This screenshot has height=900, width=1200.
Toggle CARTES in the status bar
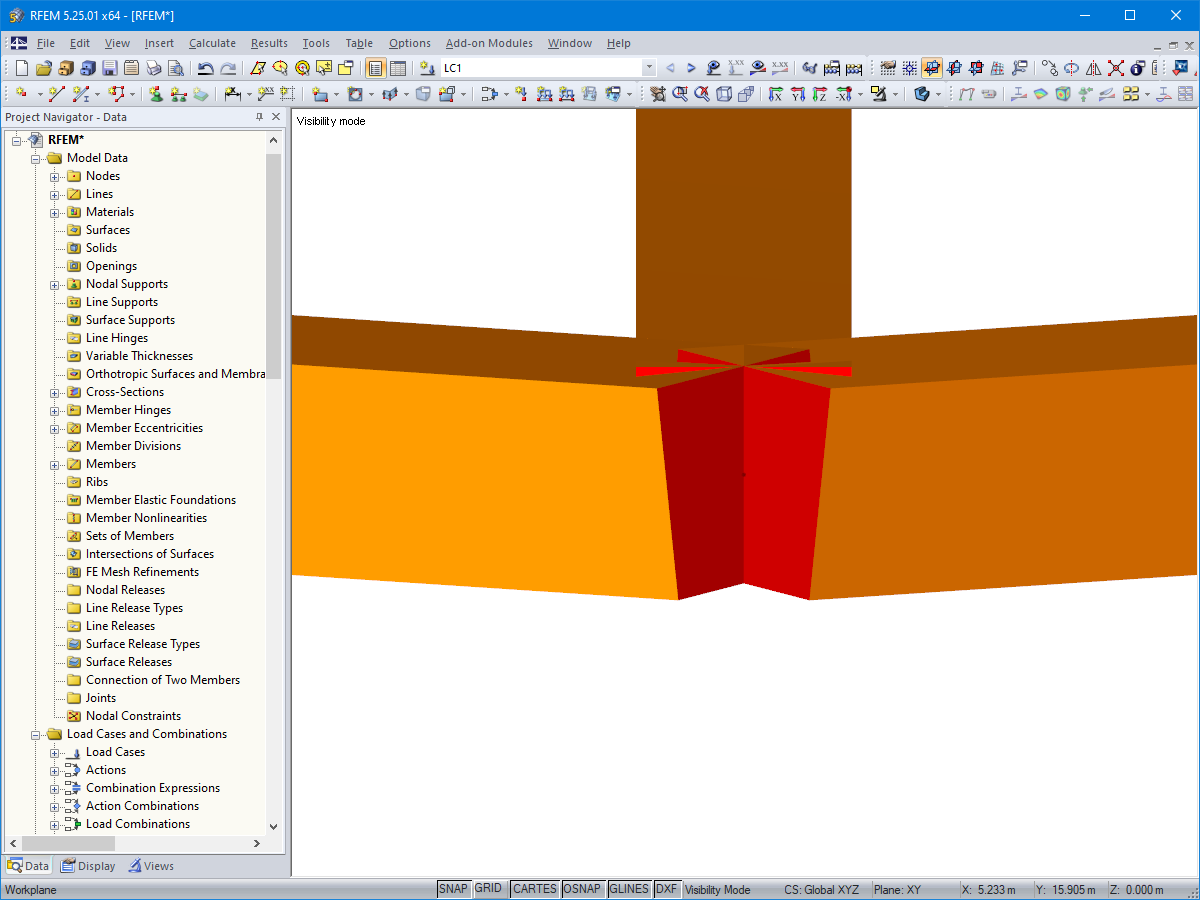[x=534, y=889]
